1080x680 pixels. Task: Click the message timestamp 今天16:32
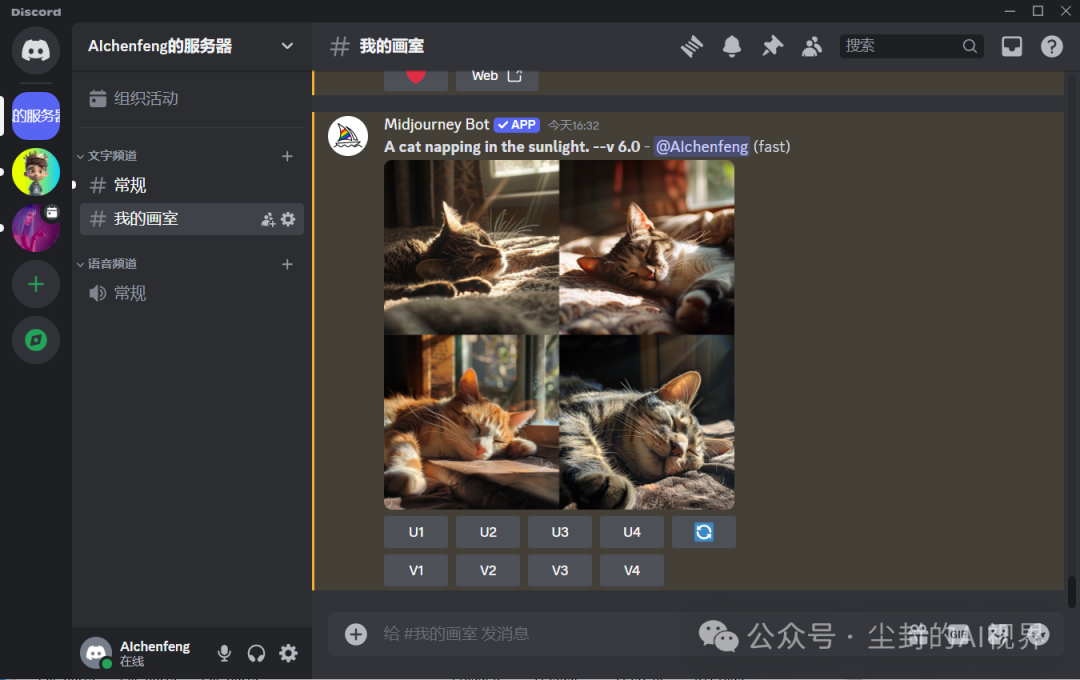tap(573, 125)
